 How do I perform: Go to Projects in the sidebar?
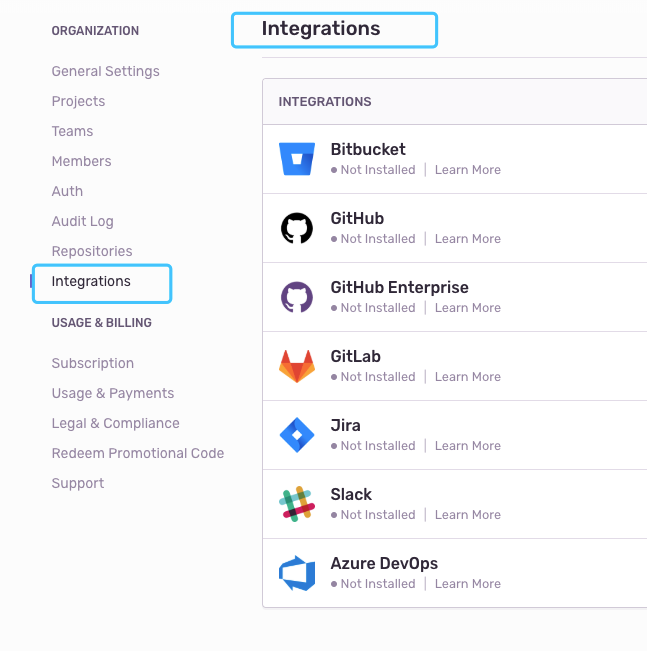[x=78, y=101]
